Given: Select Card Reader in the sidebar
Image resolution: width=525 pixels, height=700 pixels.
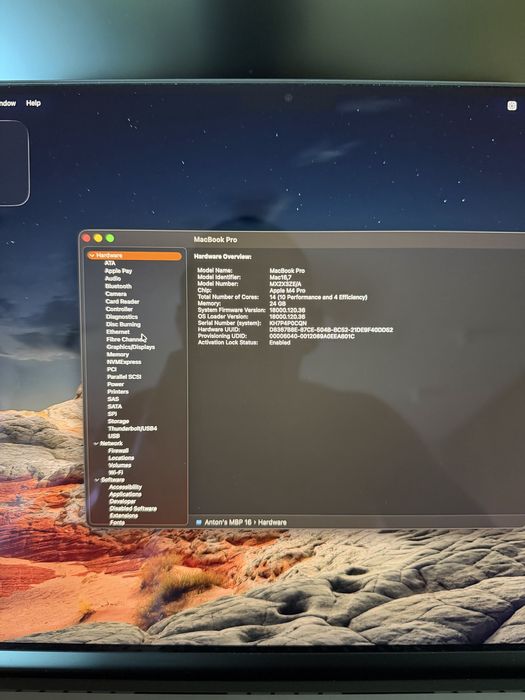Looking at the screenshot, I should click(x=122, y=301).
